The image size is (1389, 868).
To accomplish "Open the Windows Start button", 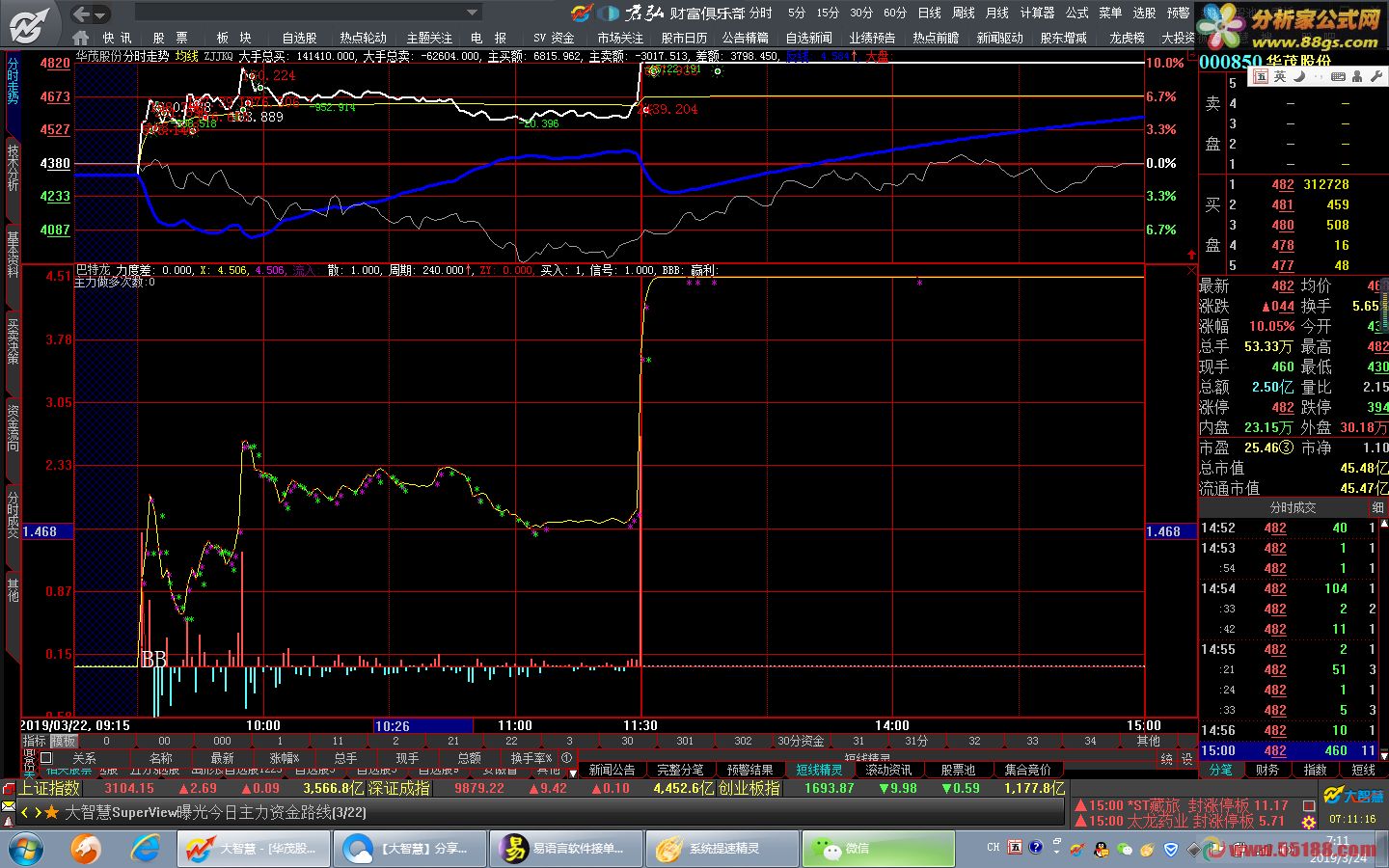I will [25, 849].
